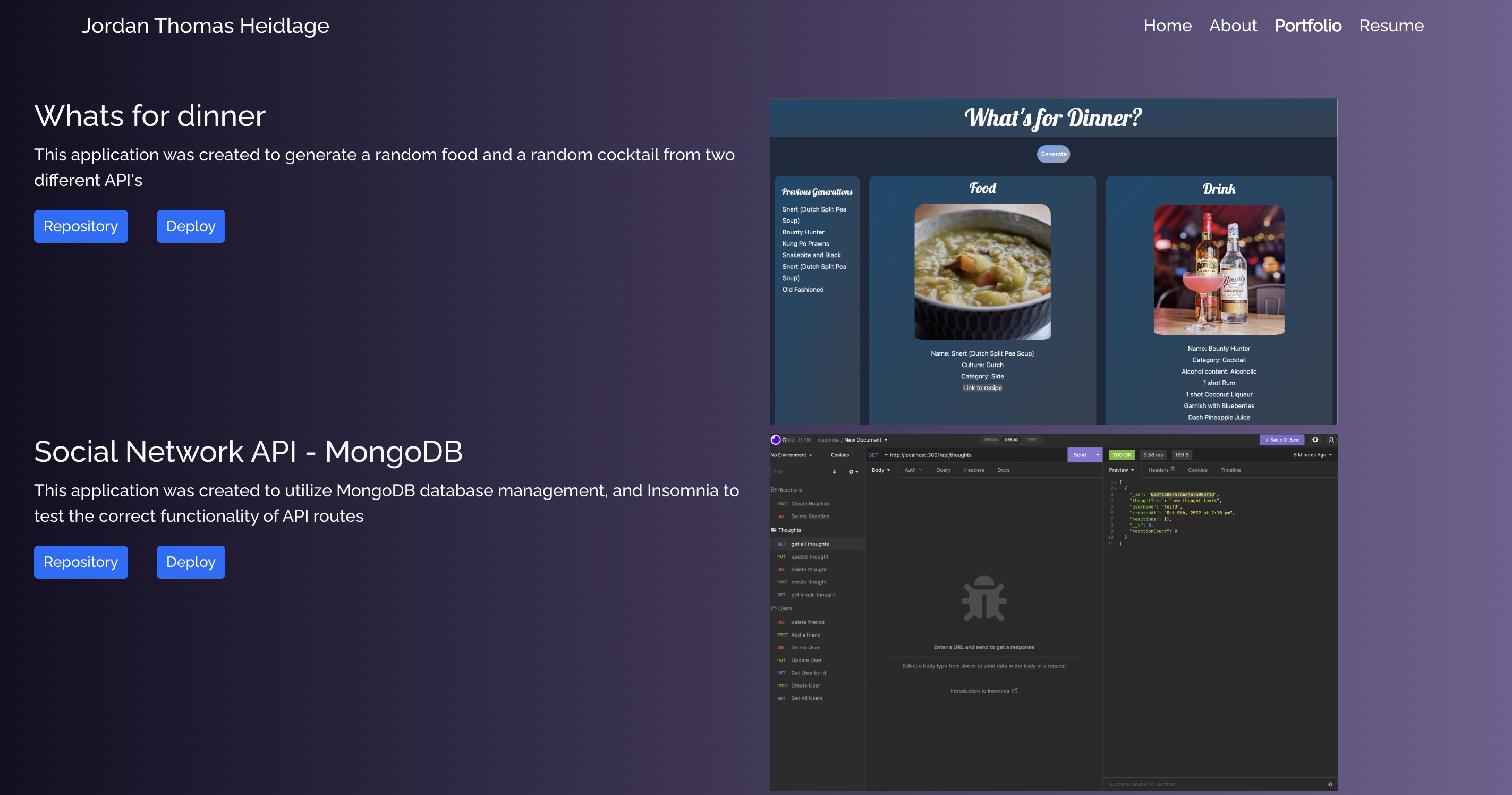Click the sort arrows icon beside Filter
This screenshot has width=1512, height=795.
pos(834,472)
